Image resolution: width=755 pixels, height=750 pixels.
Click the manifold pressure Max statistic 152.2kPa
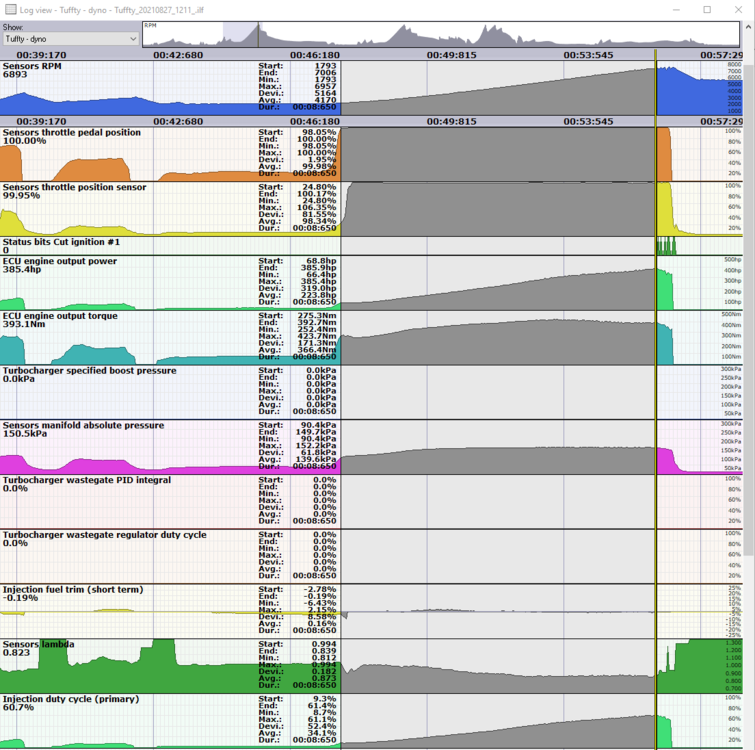click(x=316, y=446)
